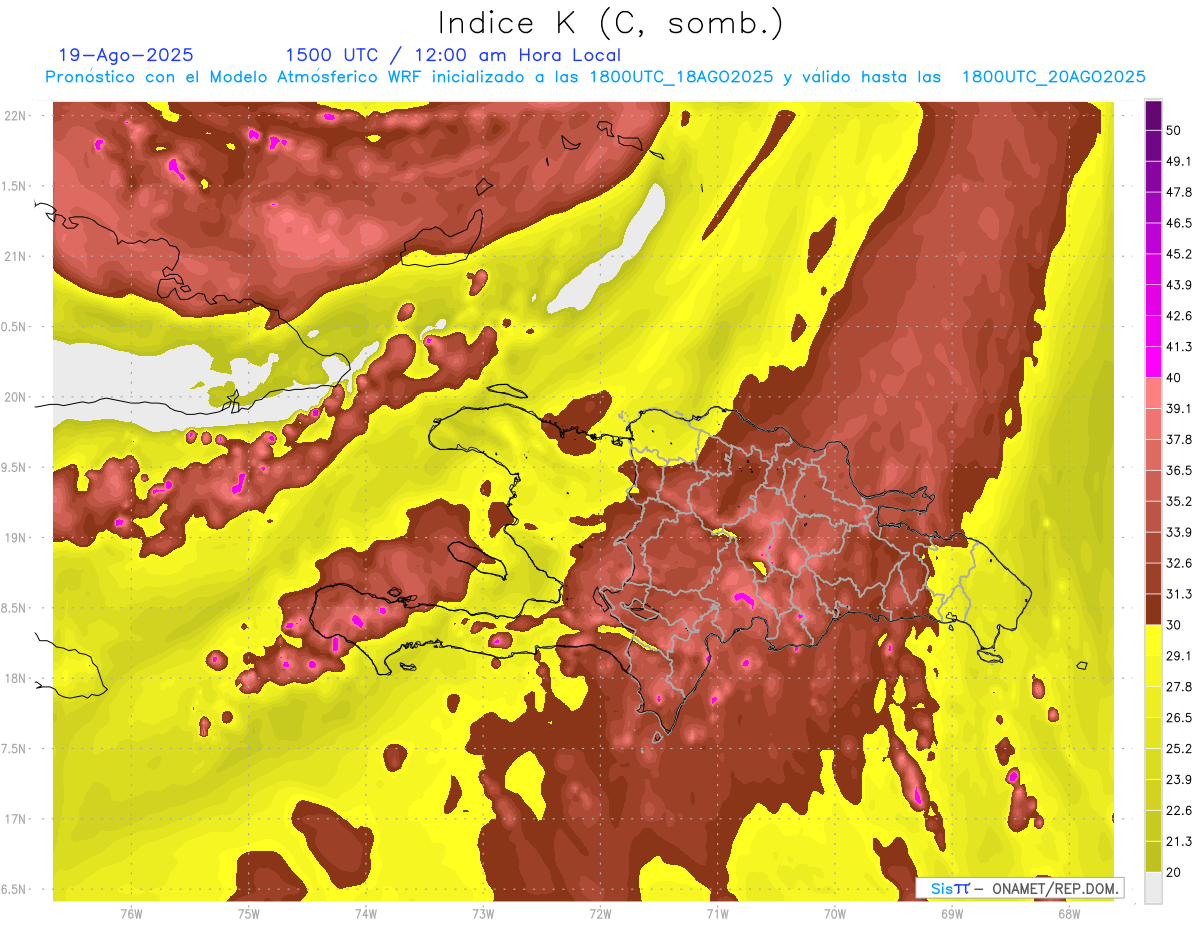Click the colorbar value 33.9
The height and width of the screenshot is (927, 1200).
[1179, 532]
